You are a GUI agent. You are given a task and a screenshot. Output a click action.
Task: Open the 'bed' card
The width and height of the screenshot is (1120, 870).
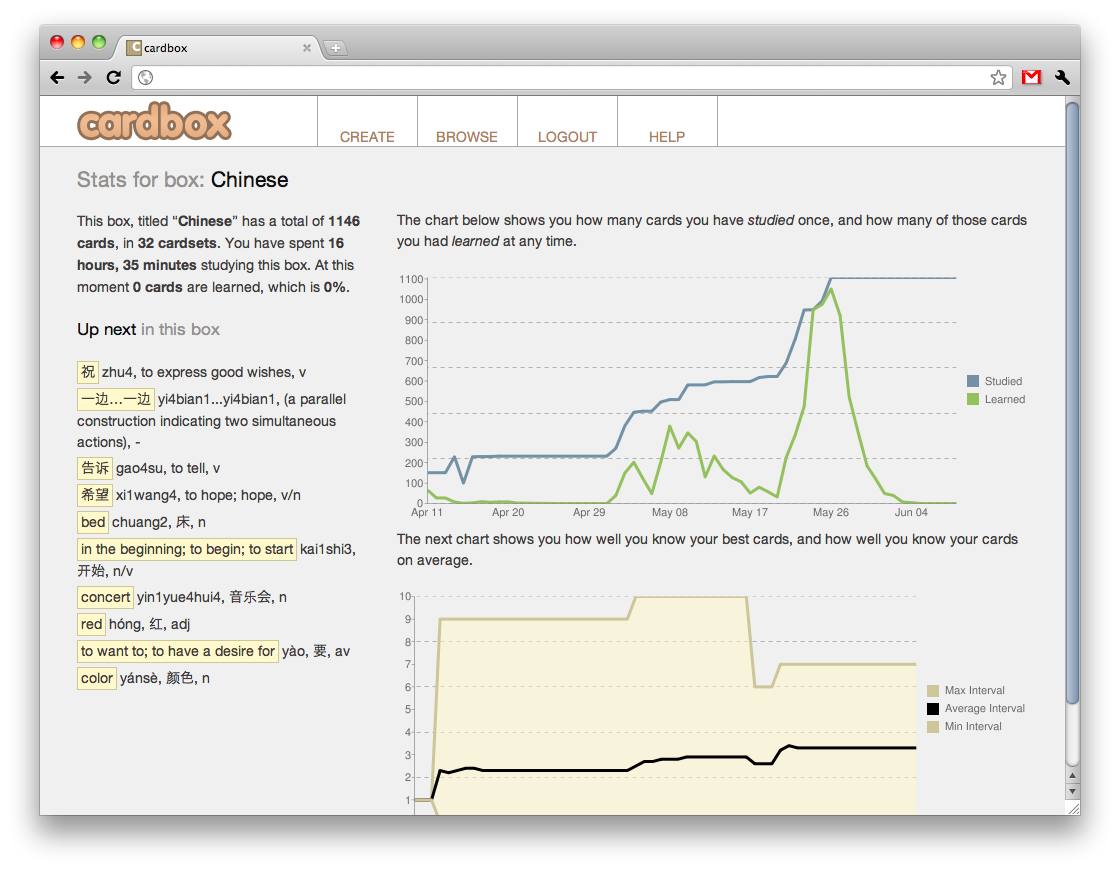click(93, 522)
